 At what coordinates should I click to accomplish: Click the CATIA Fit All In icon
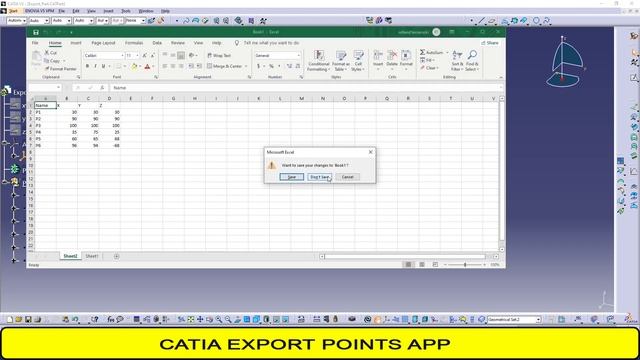[191, 320]
